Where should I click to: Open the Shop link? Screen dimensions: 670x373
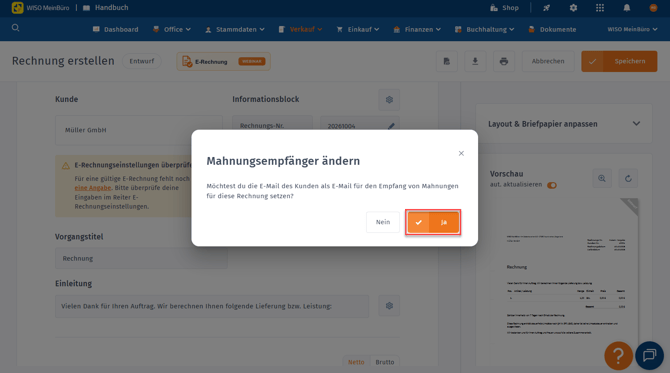(x=505, y=8)
